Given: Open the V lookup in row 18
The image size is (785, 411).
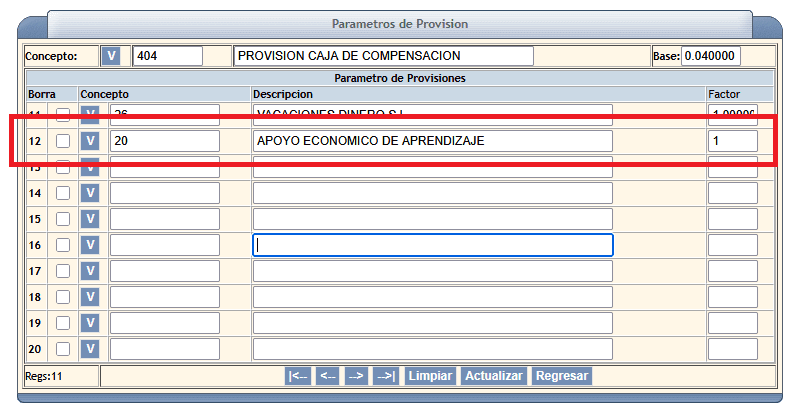Looking at the screenshot, I should [x=90, y=297].
